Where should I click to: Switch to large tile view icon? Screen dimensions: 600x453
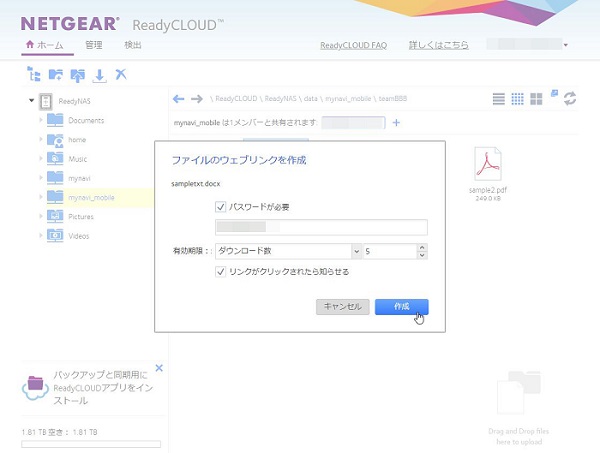[536, 99]
